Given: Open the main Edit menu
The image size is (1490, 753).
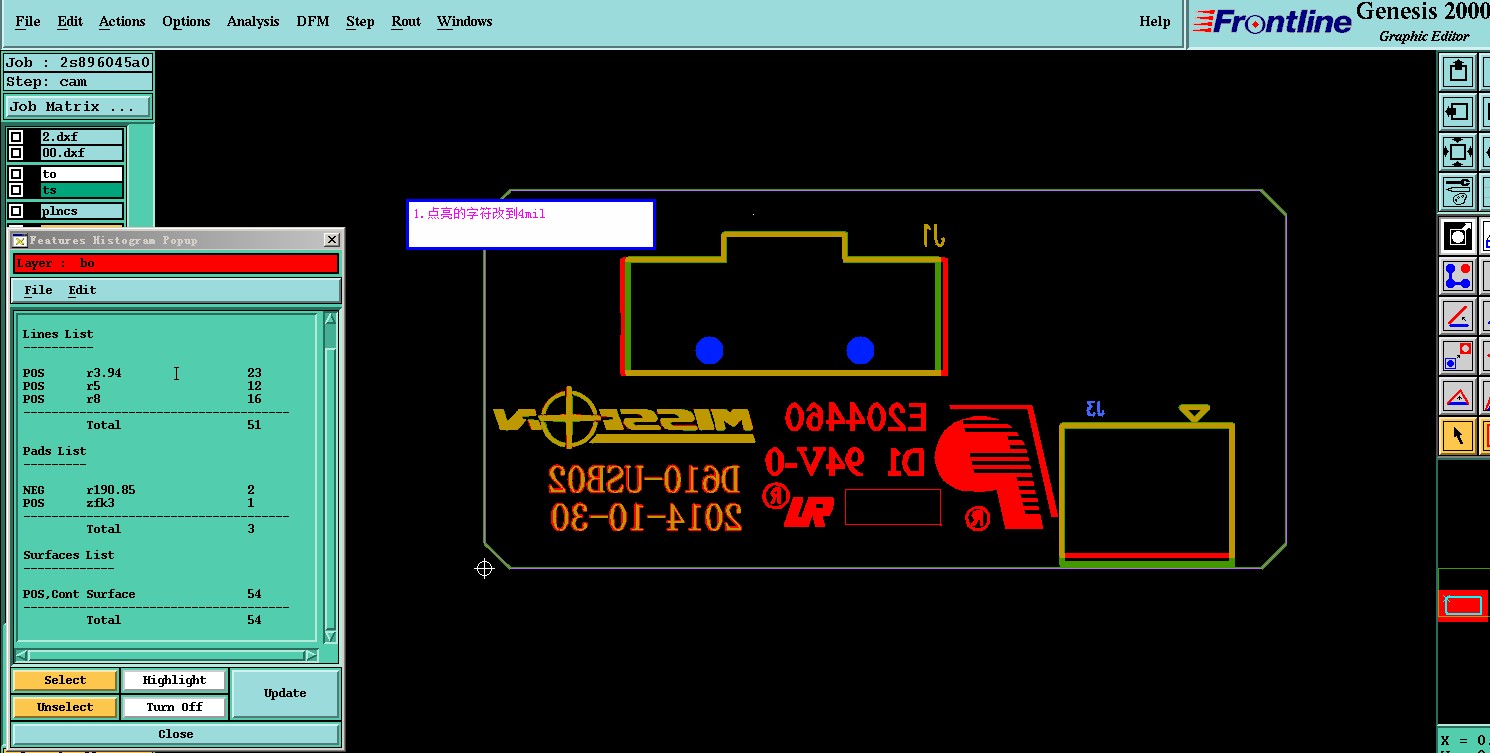Looking at the screenshot, I should (x=70, y=21).
